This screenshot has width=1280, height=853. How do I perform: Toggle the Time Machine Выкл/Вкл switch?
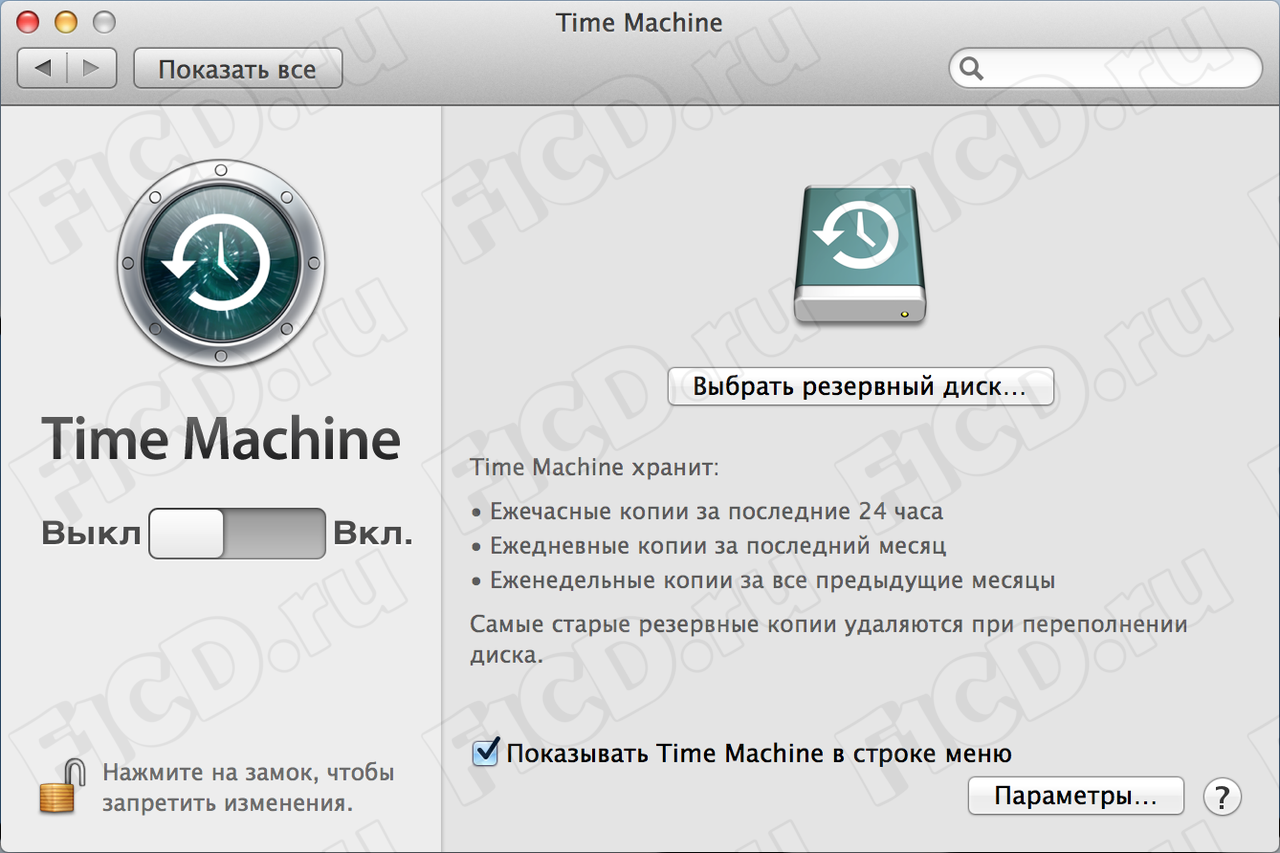click(x=237, y=533)
